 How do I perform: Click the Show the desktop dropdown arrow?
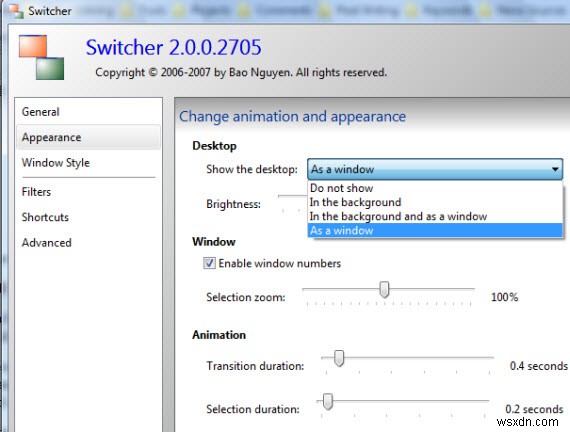point(555,169)
